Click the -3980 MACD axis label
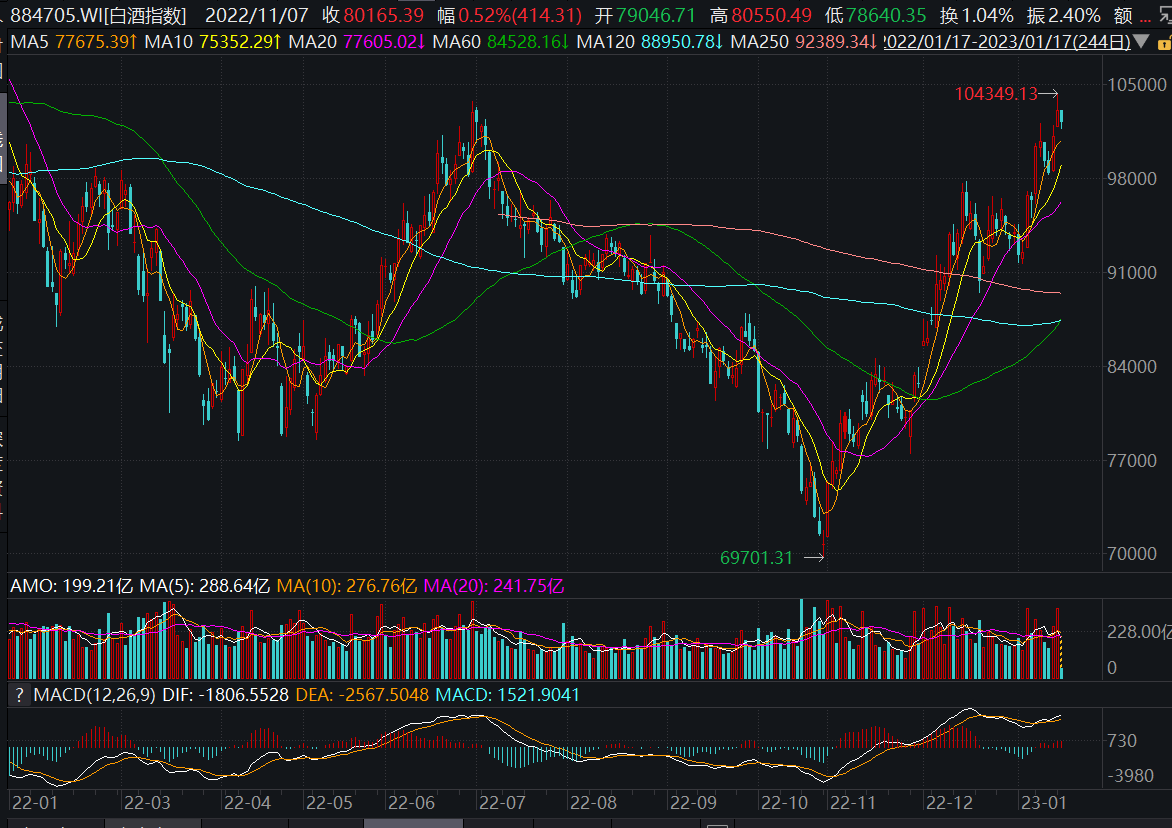This screenshot has width=1172, height=828. (x=1129, y=776)
